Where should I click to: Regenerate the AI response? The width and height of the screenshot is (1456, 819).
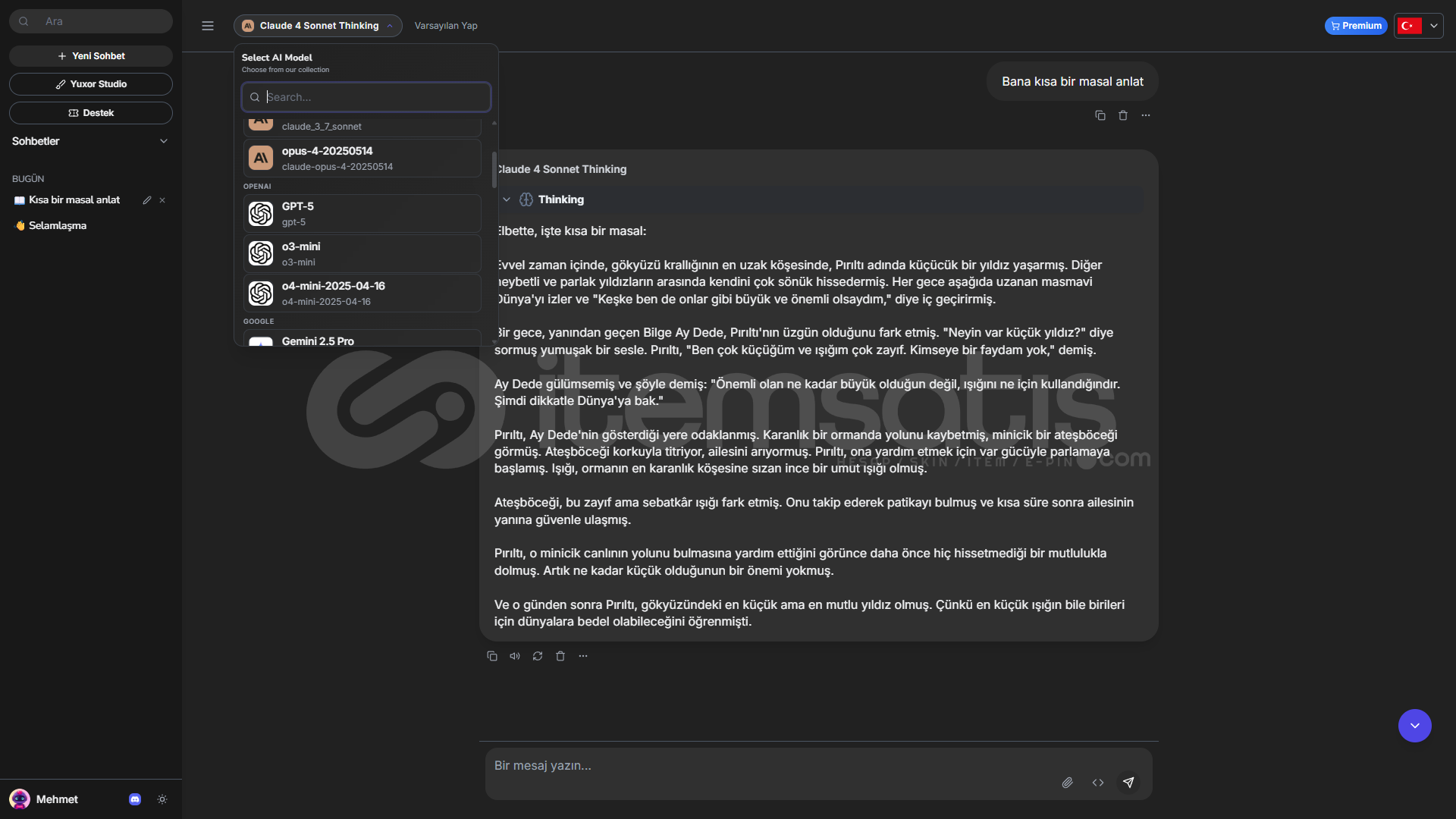[538, 656]
